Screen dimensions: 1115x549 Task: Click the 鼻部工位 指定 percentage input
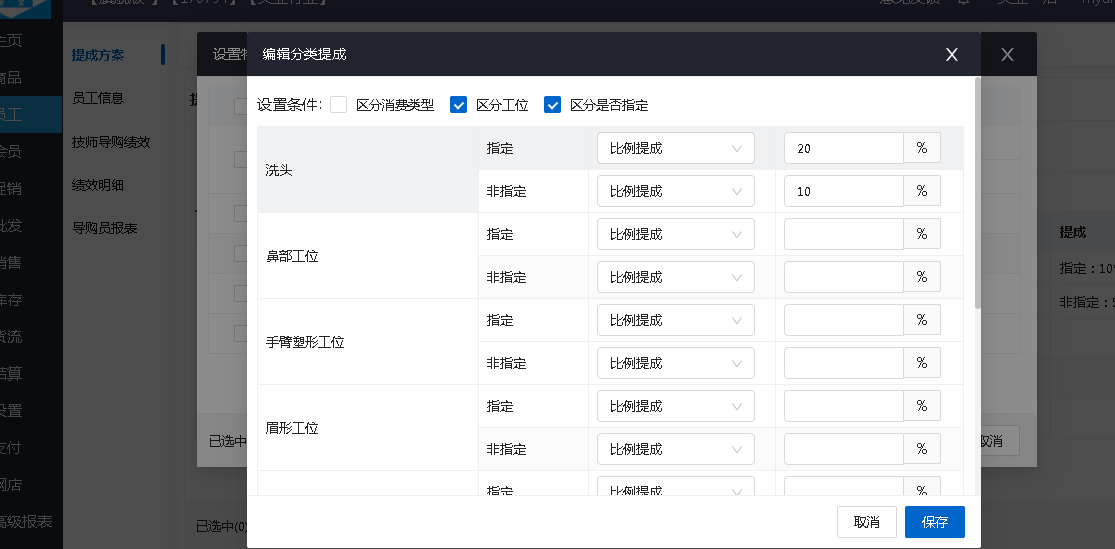(843, 234)
